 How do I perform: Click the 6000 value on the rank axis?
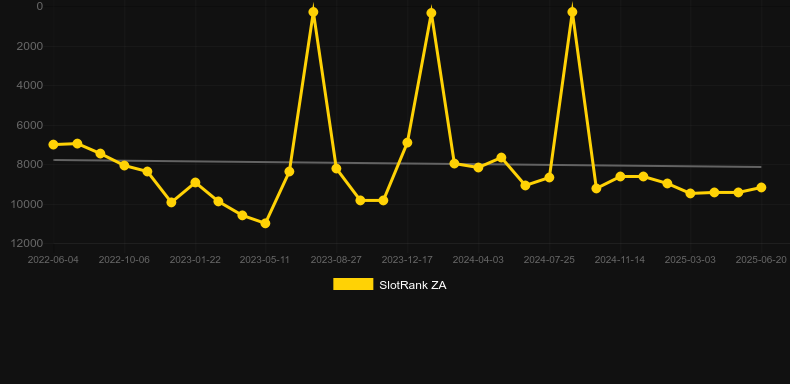30,125
